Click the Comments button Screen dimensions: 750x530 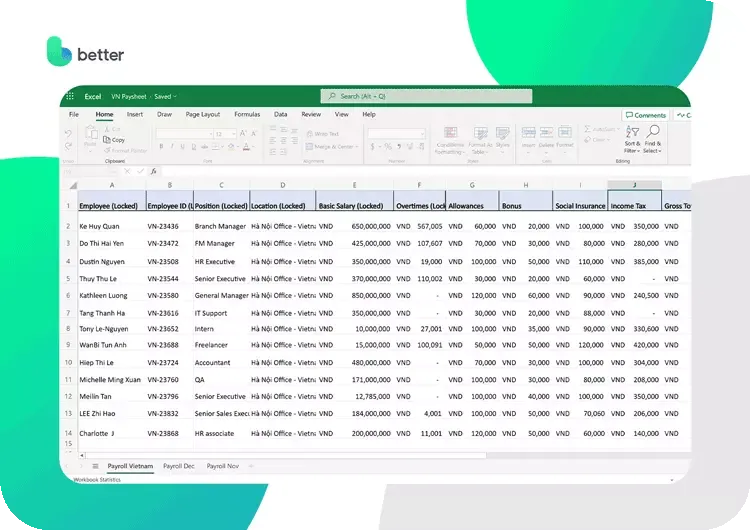pos(645,115)
